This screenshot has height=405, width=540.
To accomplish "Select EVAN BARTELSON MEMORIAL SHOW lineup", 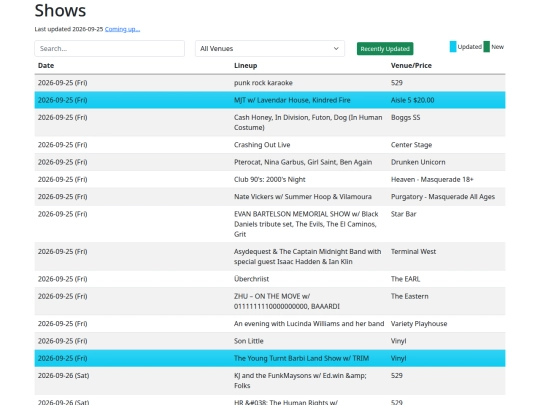I will tap(306, 224).
